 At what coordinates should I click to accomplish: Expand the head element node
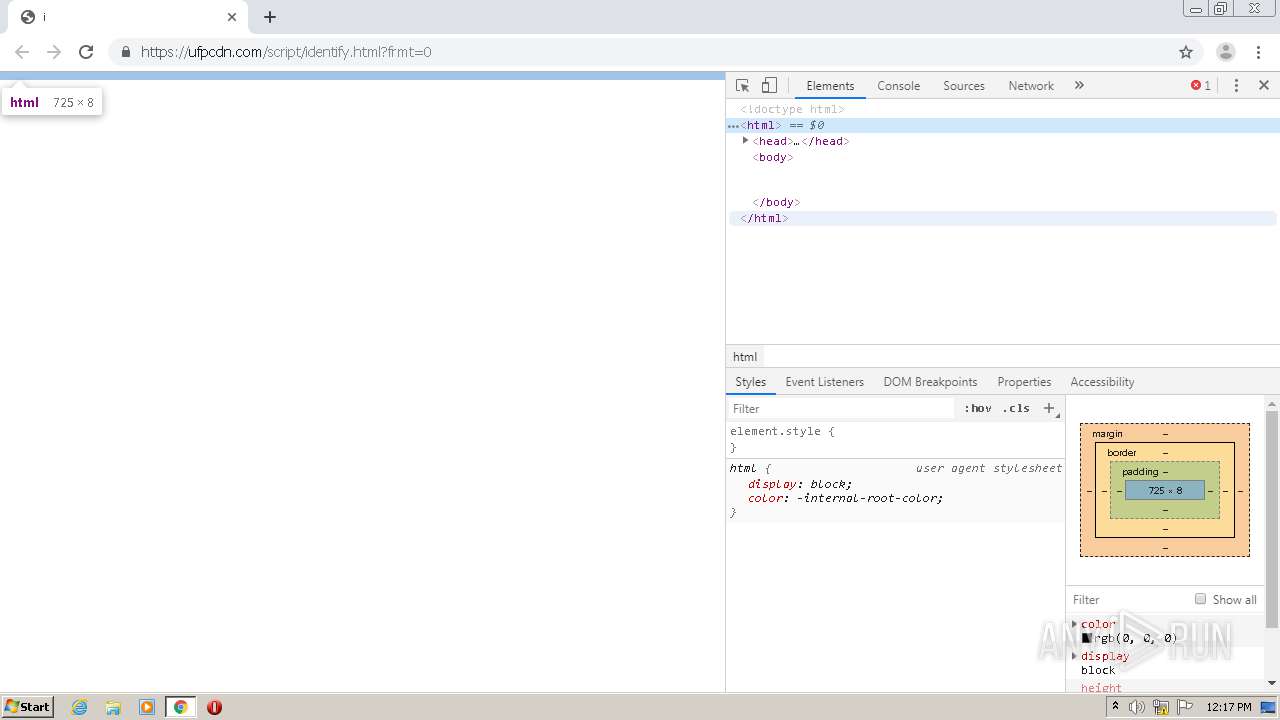746,141
